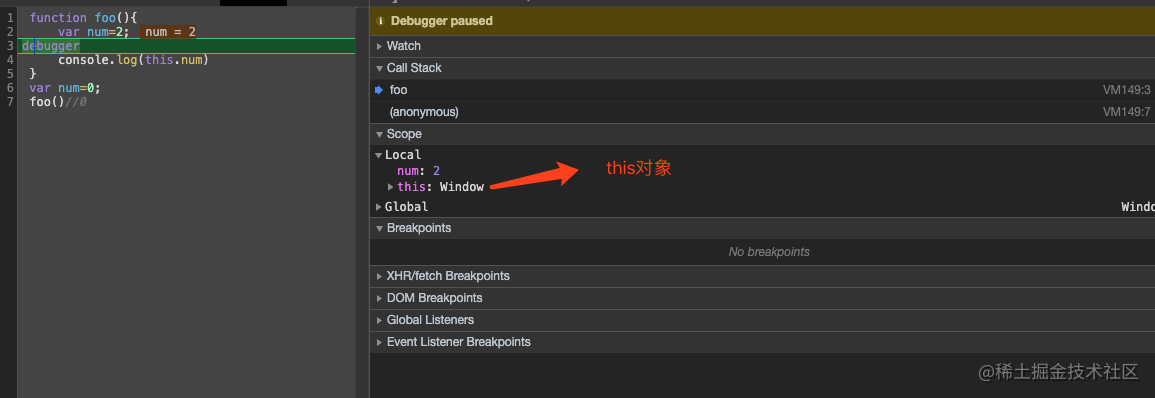Click the Debugger paused banner text
The image size is (1155, 398).
coord(442,21)
